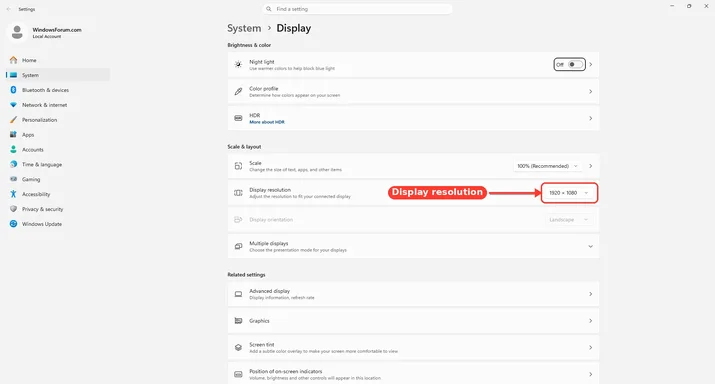Click the More about HDR link
Image resolution: width=715 pixels, height=384 pixels.
point(267,122)
